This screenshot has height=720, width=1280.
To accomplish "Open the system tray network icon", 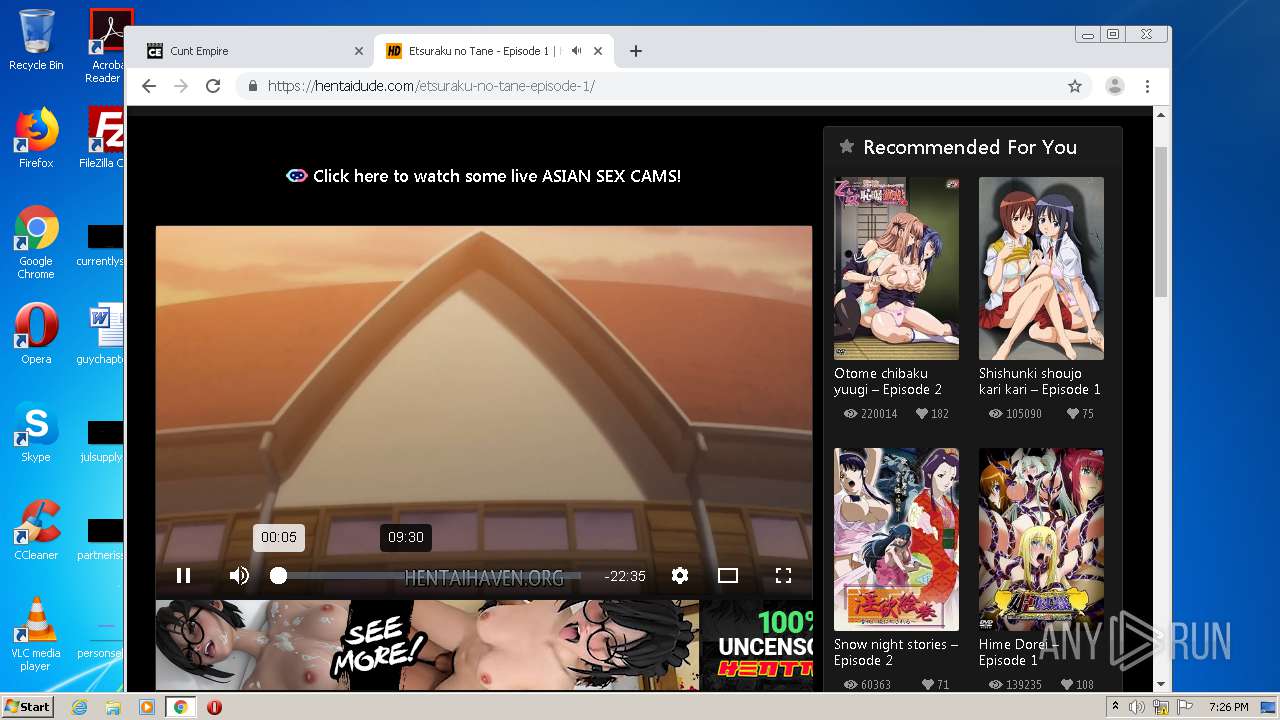I will coord(1161,707).
